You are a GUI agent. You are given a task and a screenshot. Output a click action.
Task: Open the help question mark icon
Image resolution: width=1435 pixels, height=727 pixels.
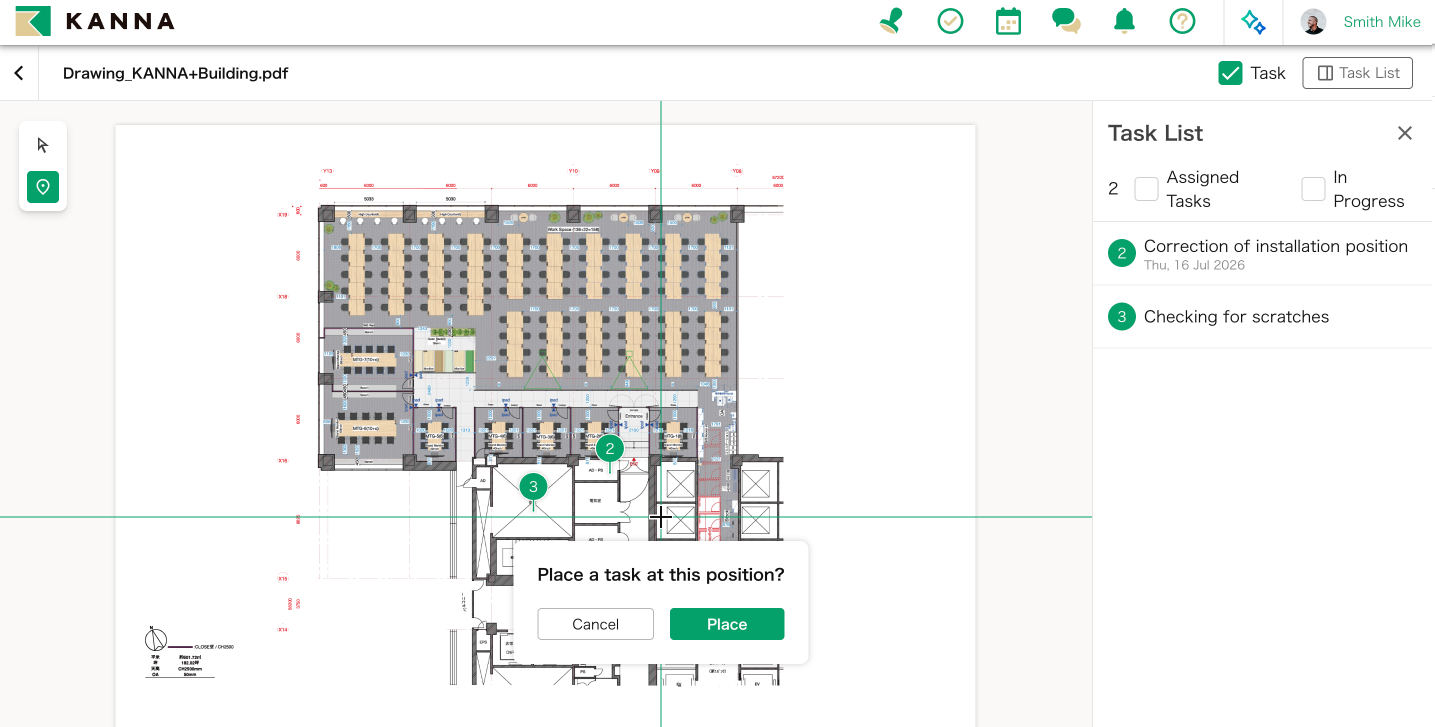pyautogui.click(x=1183, y=21)
